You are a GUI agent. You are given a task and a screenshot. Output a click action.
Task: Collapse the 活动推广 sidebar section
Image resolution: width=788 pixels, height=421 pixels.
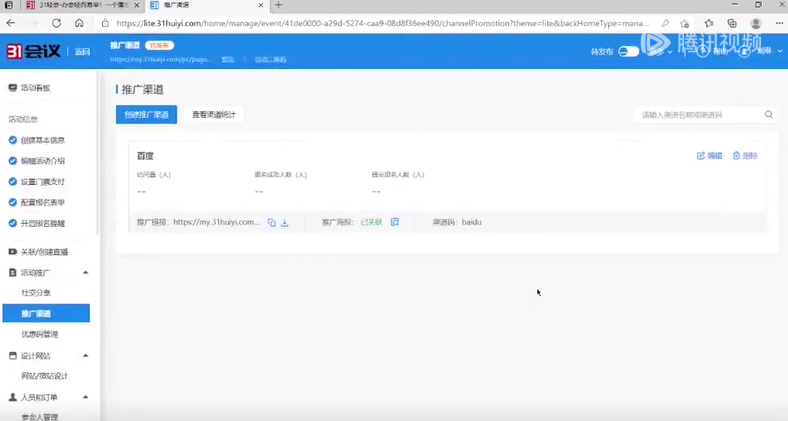tap(85, 272)
